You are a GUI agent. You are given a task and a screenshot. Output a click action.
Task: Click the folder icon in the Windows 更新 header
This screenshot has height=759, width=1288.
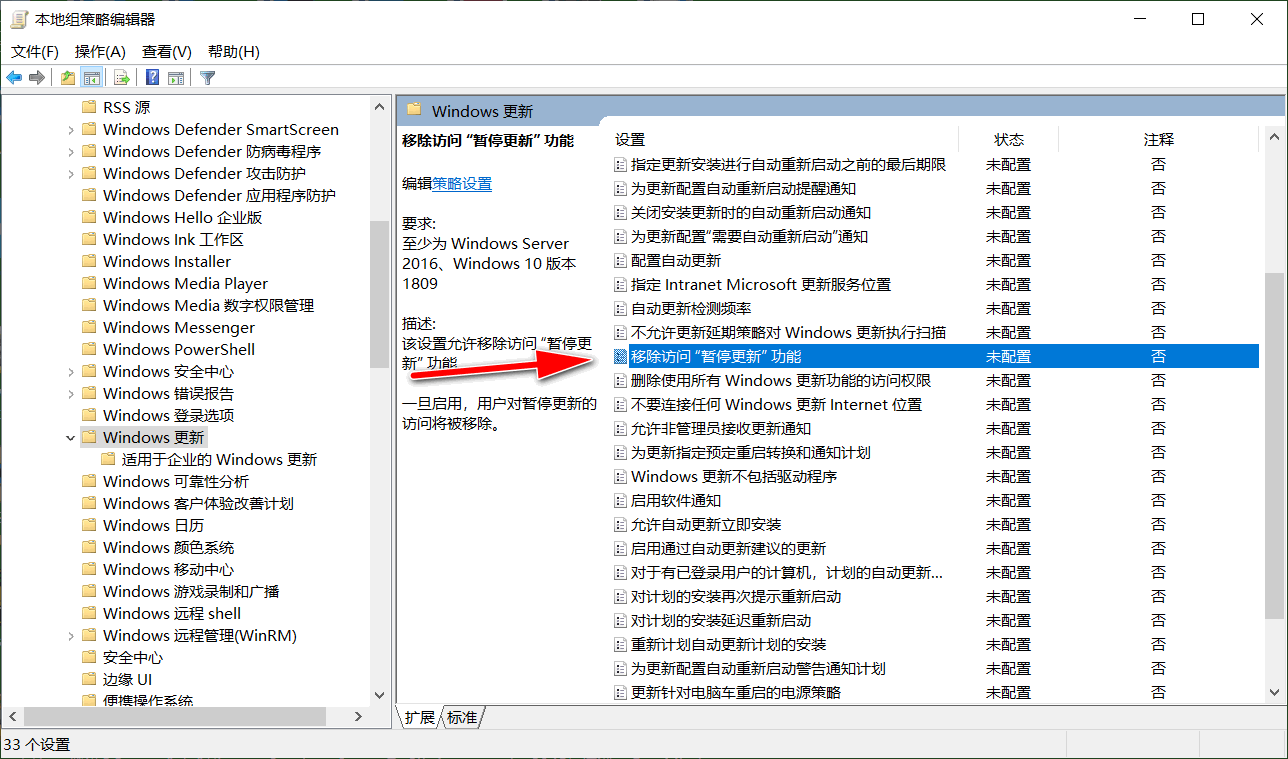click(413, 111)
